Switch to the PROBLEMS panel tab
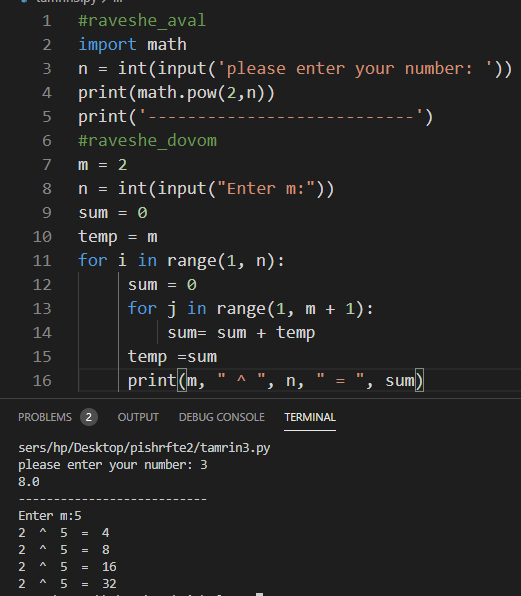 [x=45, y=417]
